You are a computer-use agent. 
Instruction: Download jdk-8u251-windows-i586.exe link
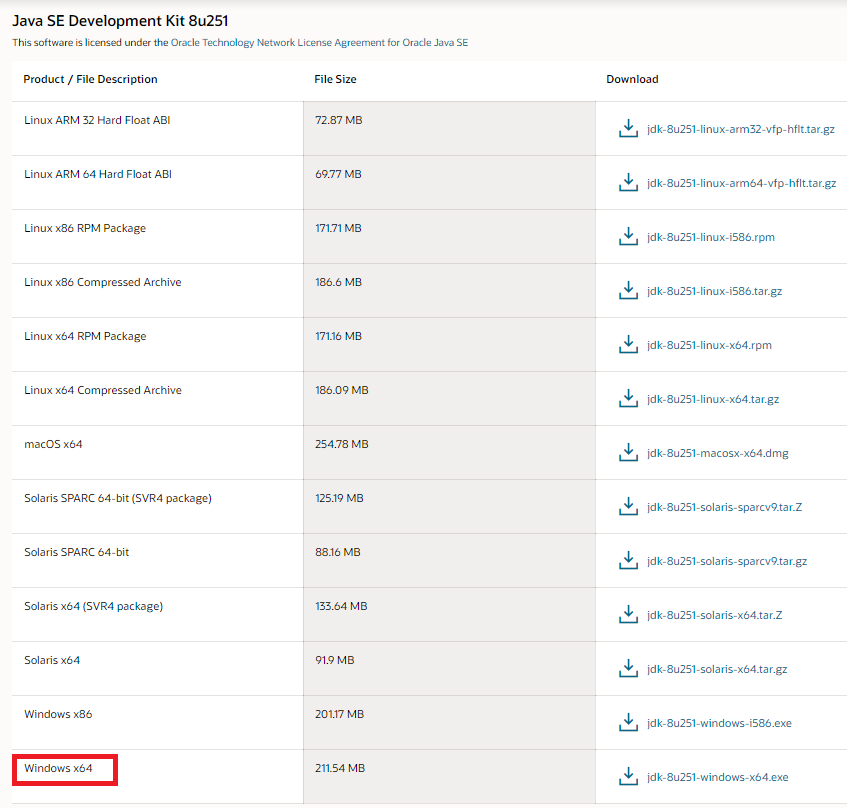point(719,724)
